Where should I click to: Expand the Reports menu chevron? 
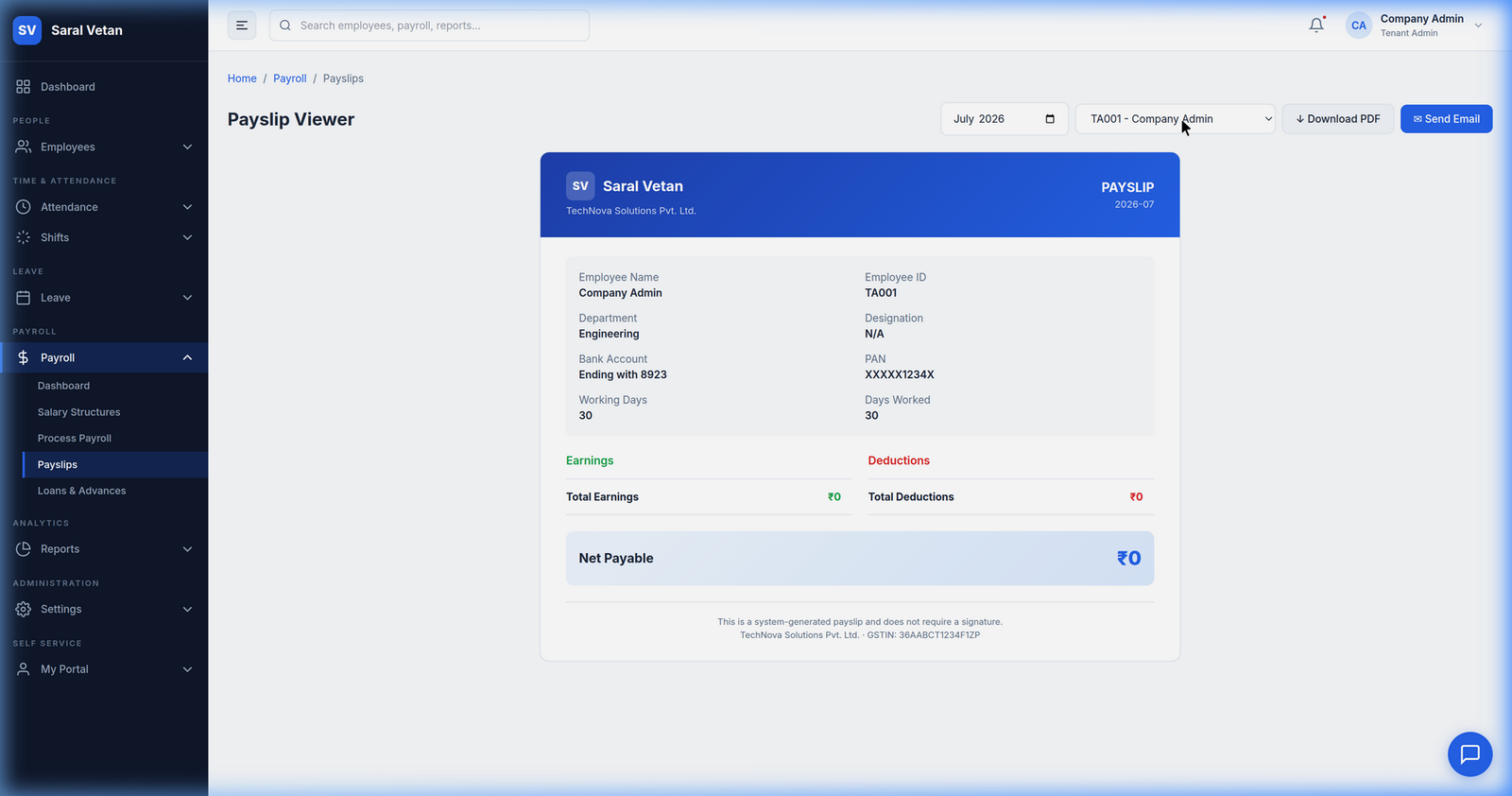click(x=187, y=549)
